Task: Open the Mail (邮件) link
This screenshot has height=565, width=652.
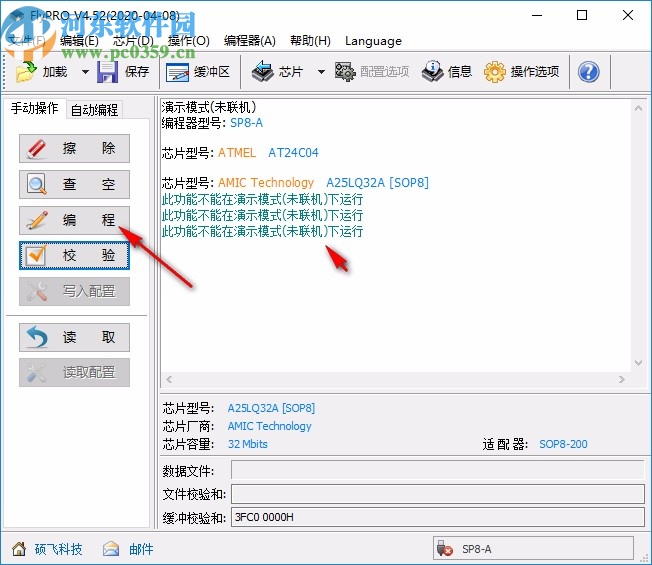Action: pyautogui.click(x=141, y=549)
